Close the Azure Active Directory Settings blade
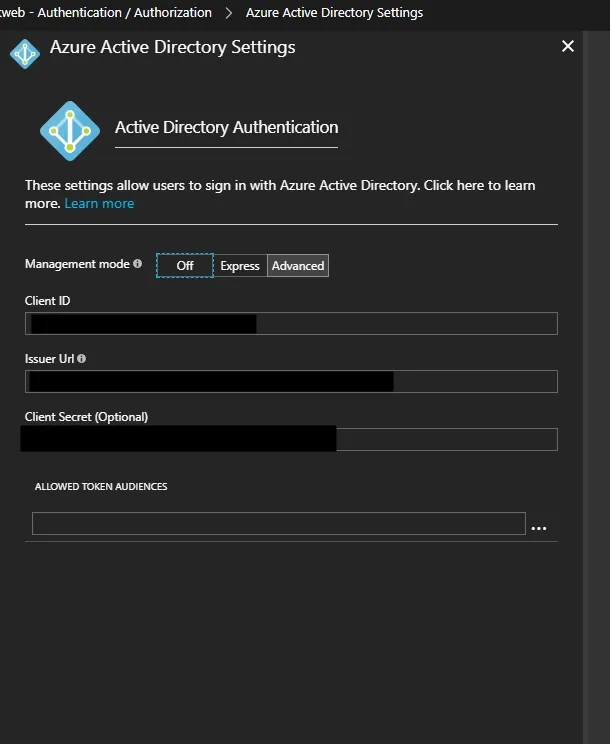 coord(567,46)
